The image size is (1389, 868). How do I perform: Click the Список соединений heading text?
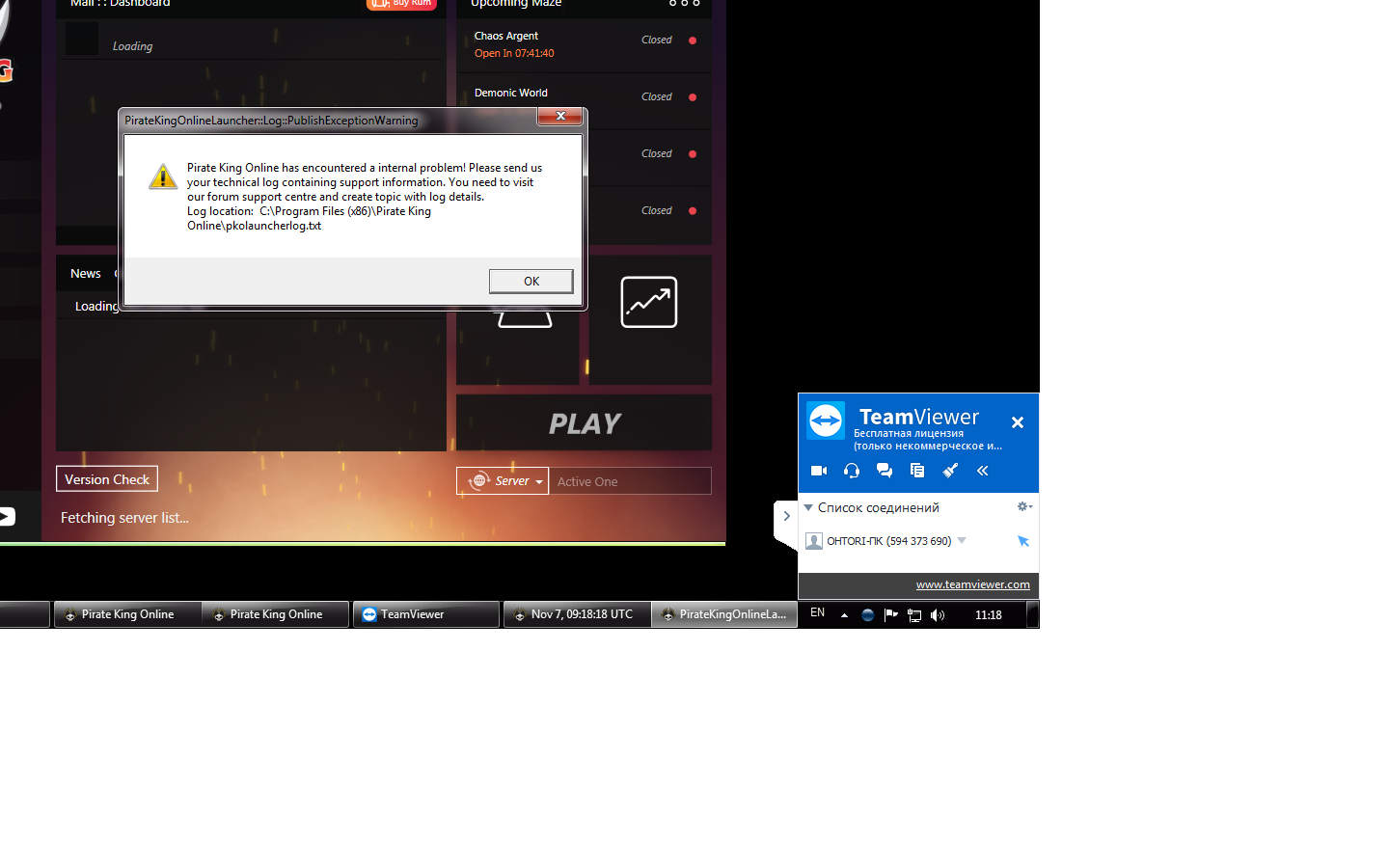pos(879,507)
